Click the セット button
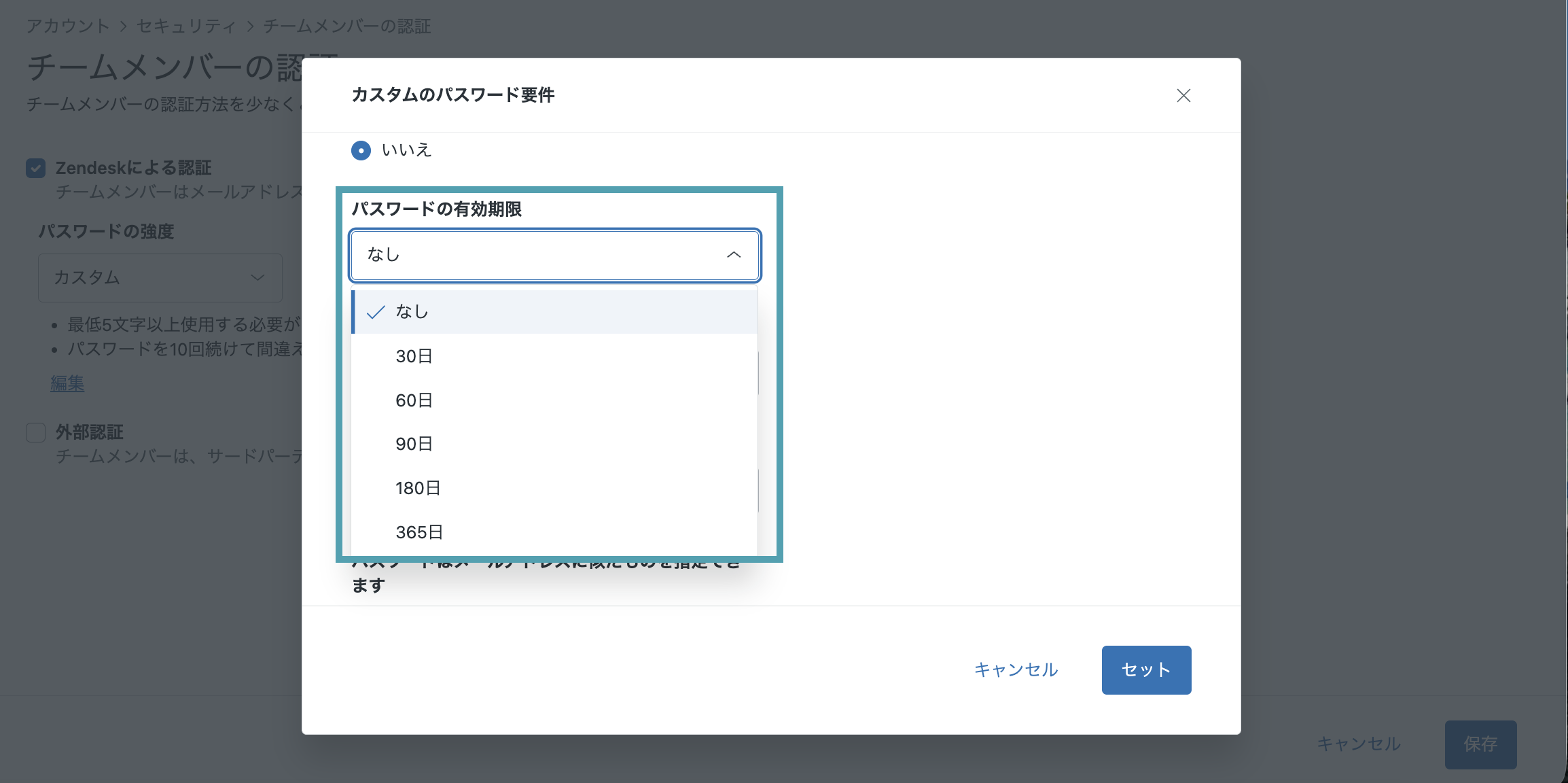The height and width of the screenshot is (783, 1568). tap(1146, 670)
